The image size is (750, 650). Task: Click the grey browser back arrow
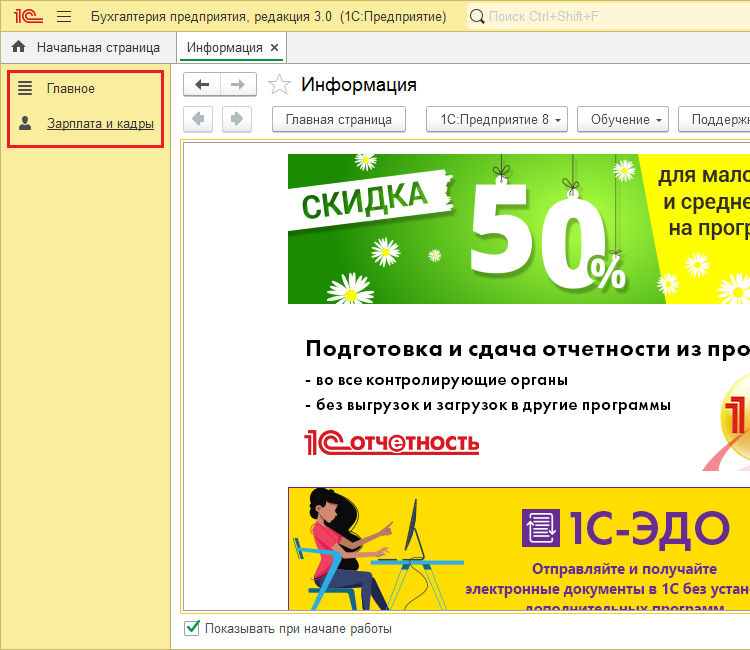[200, 119]
